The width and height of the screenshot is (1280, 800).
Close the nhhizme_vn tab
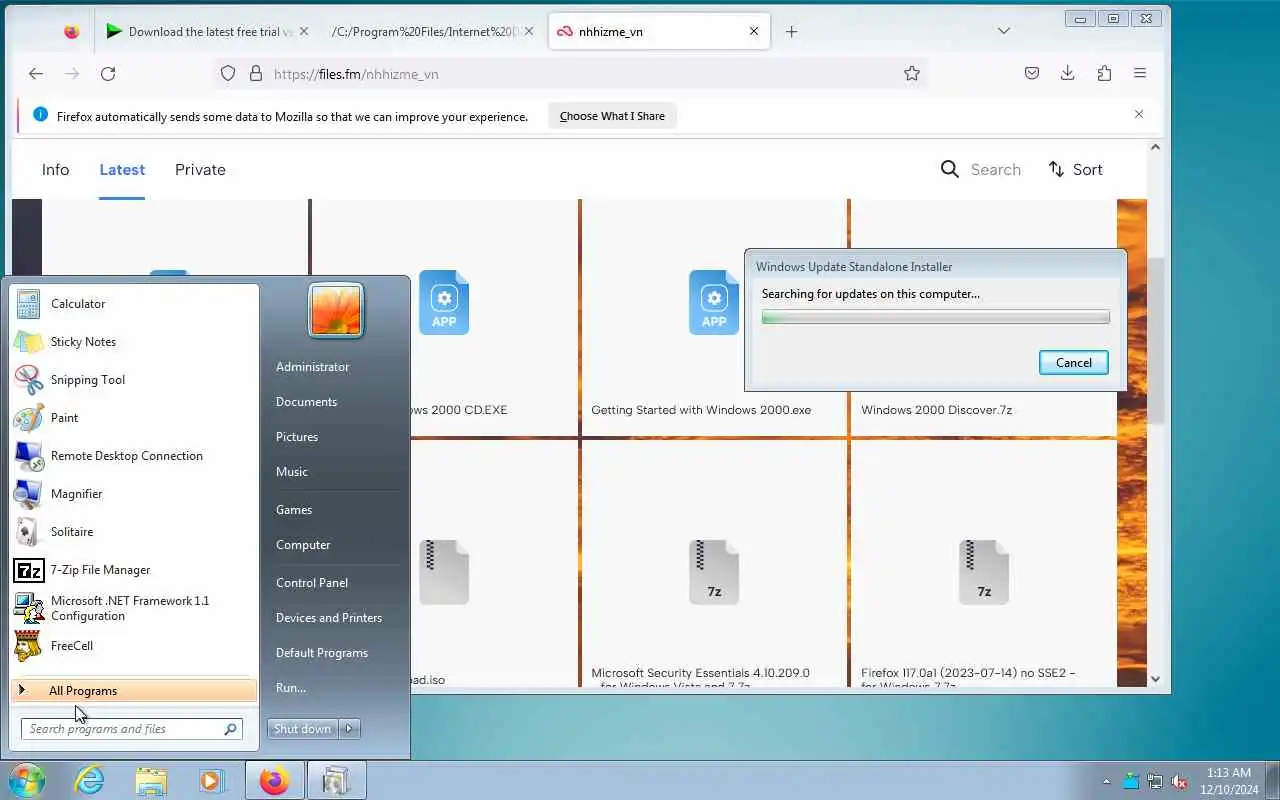point(754,31)
